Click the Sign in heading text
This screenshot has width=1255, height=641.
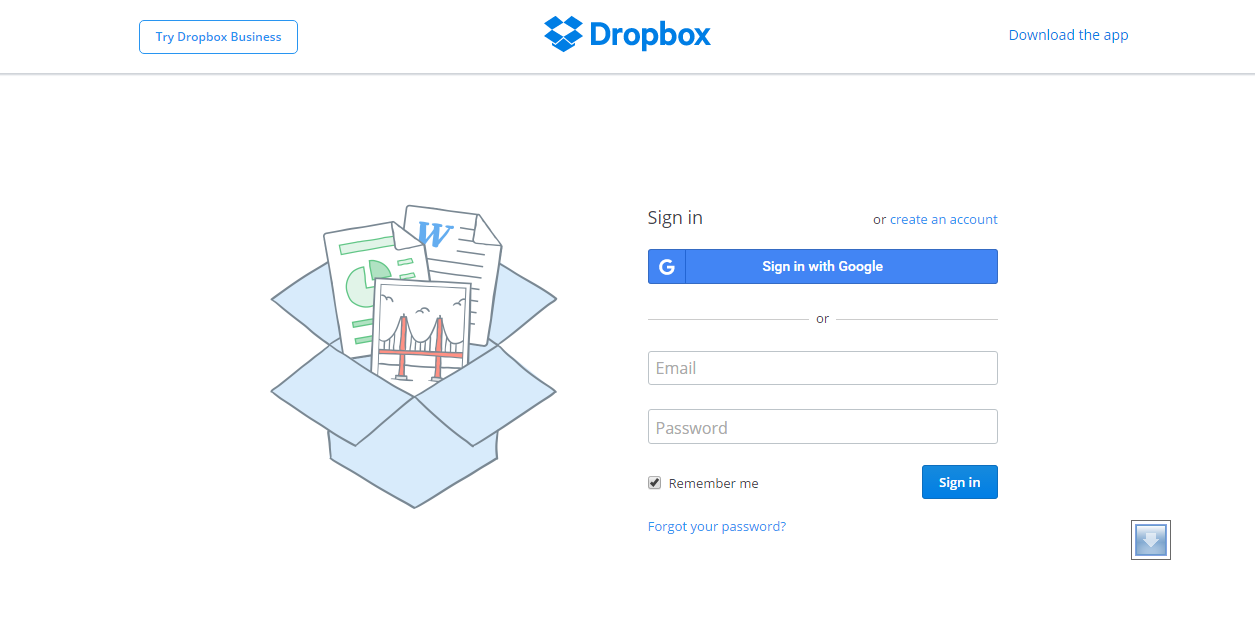[x=675, y=218]
